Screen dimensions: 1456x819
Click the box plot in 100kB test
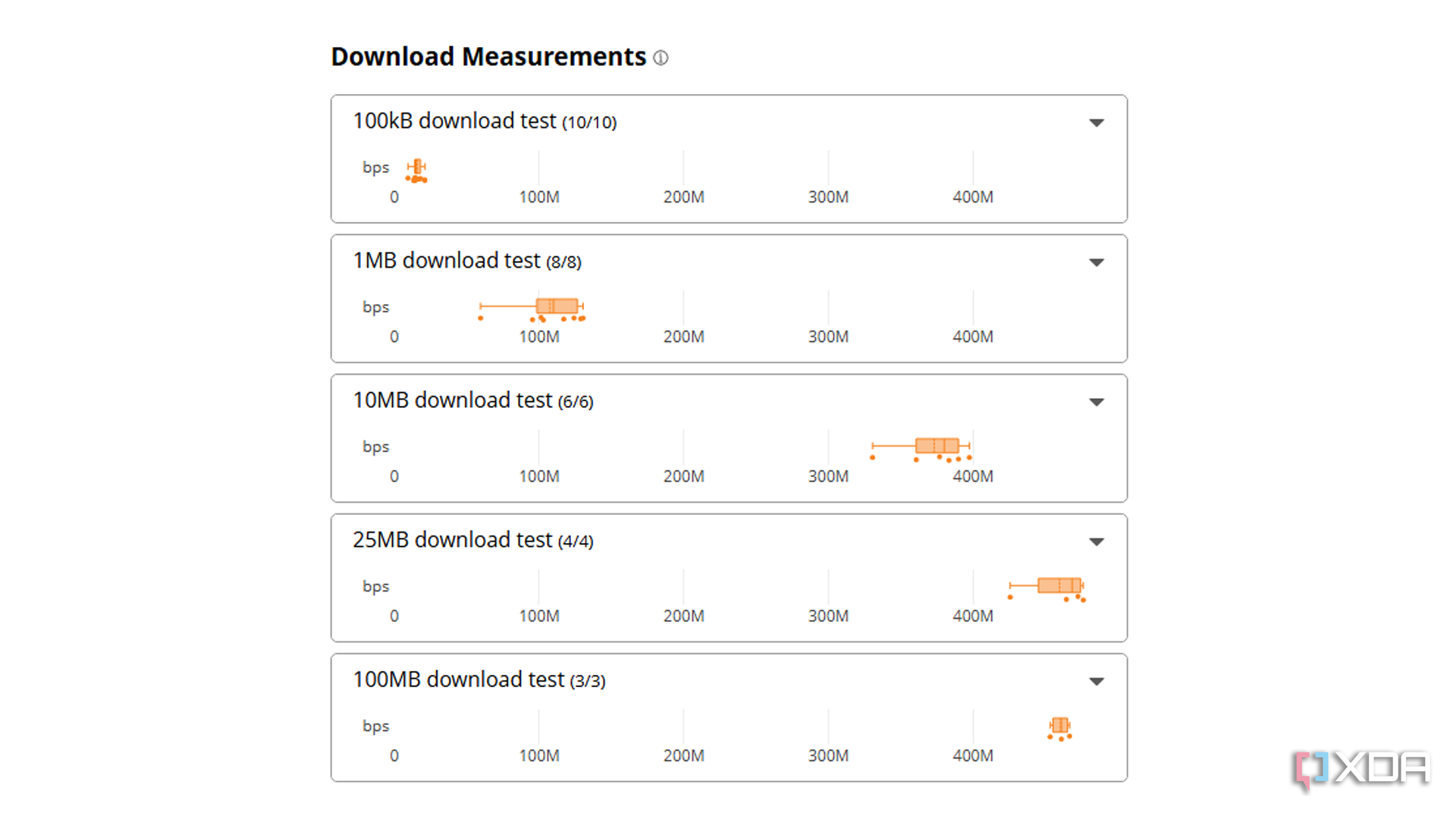point(416,167)
